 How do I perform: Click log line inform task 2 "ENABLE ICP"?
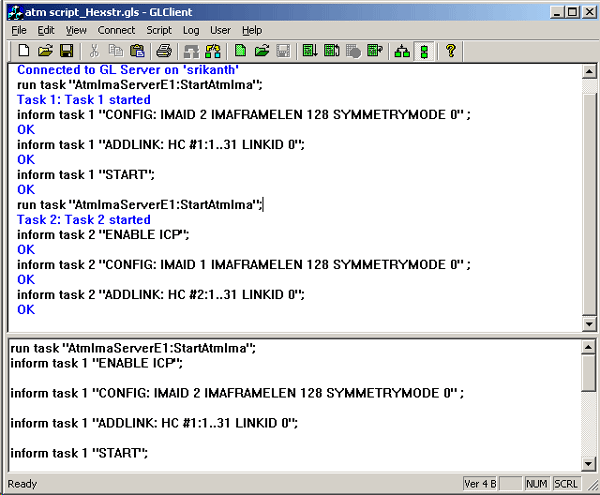pyautogui.click(x=103, y=235)
